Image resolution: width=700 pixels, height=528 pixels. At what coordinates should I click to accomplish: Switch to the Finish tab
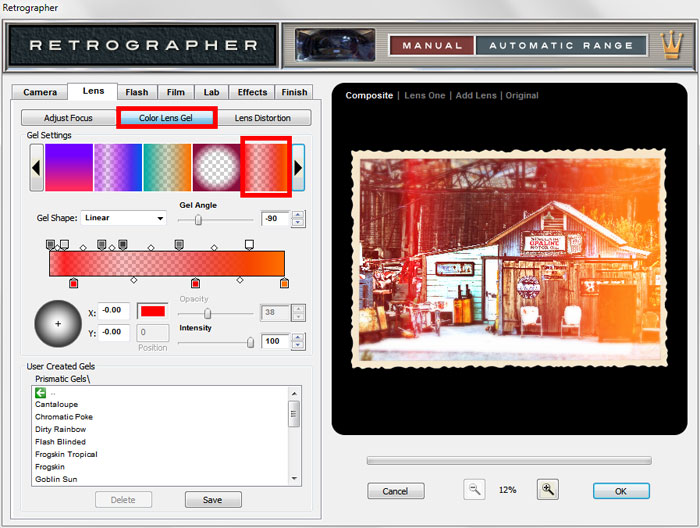(294, 92)
